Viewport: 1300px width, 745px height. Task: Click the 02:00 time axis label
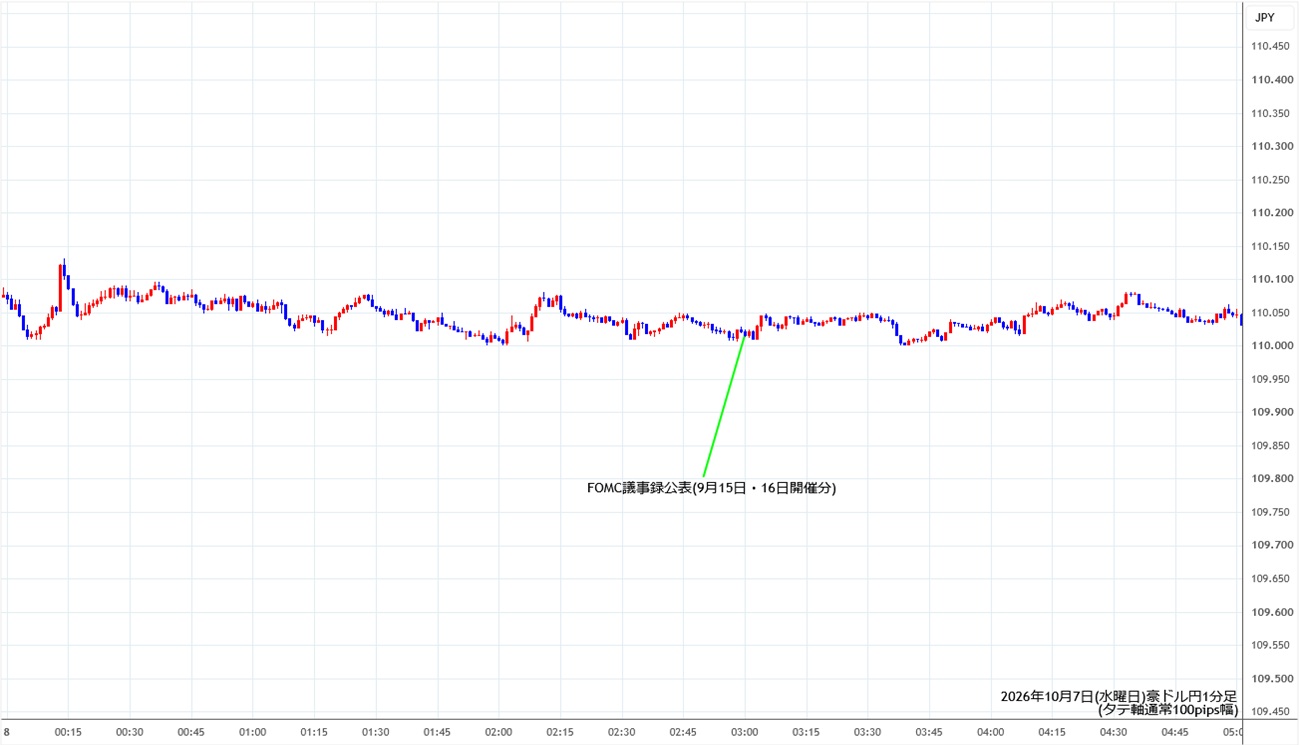point(498,732)
